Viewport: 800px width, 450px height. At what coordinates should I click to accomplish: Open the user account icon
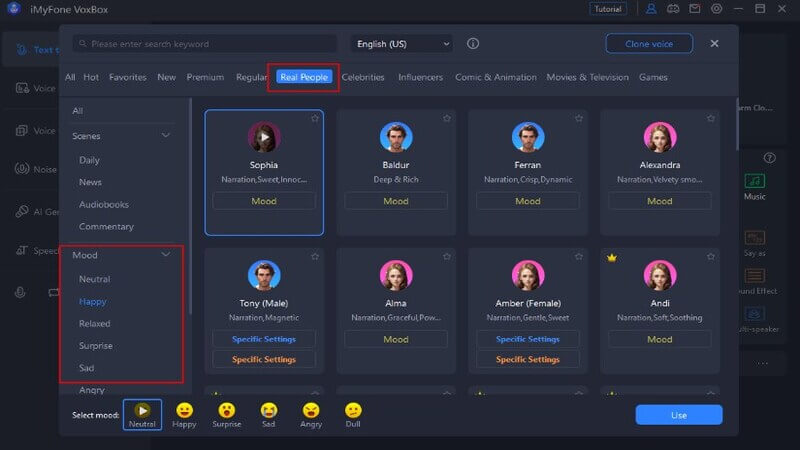click(x=651, y=9)
